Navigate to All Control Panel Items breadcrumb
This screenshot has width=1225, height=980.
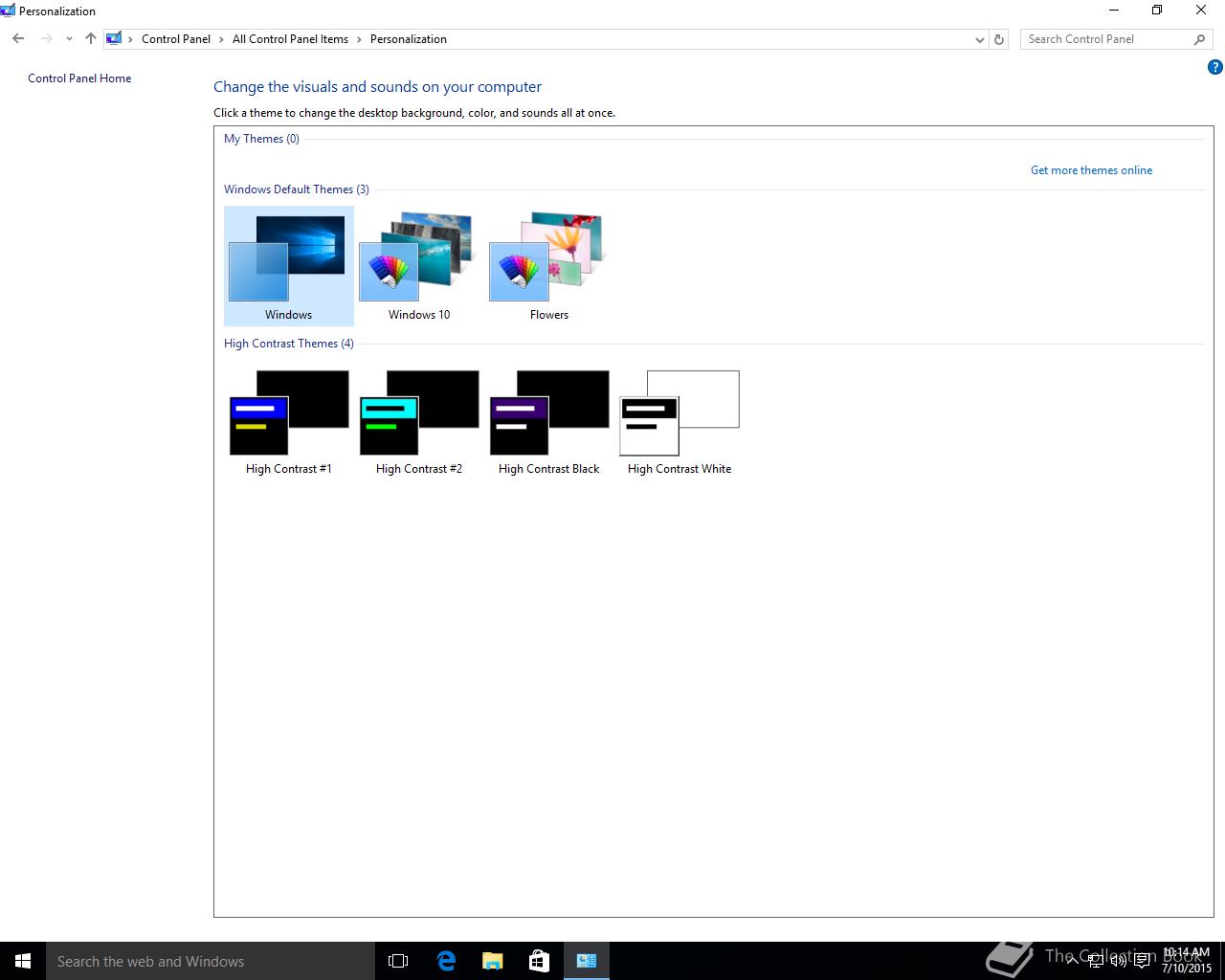(x=290, y=39)
